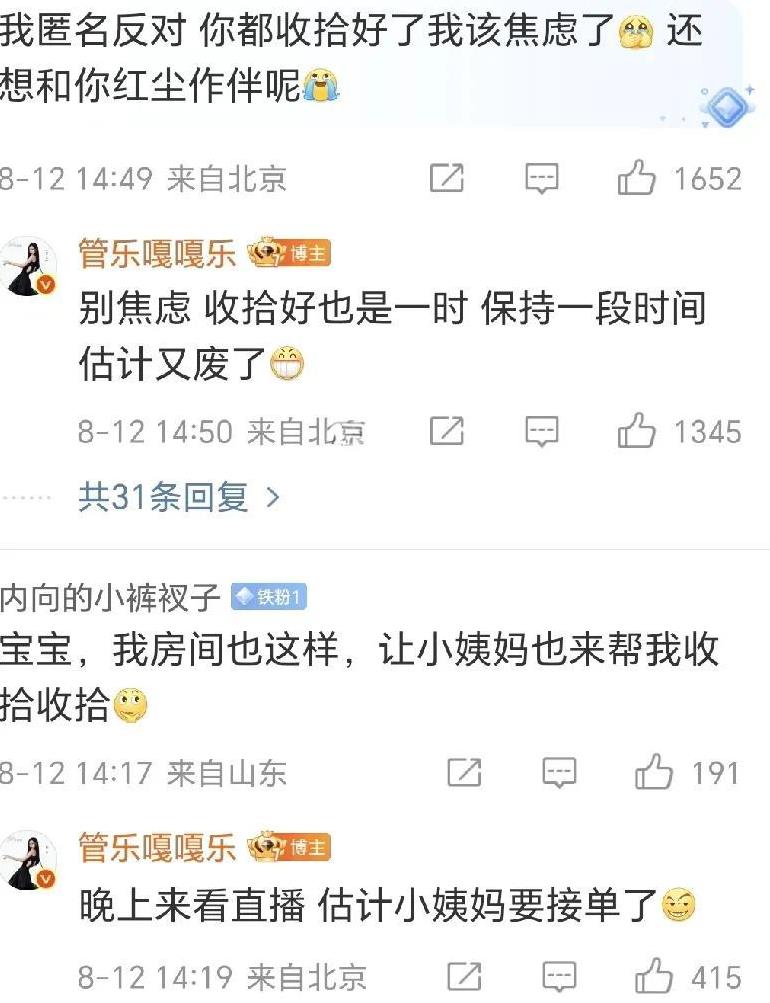This screenshot has width=770, height=1003.
Task: Reply to the 8-12 14:49 comment
Action: (x=542, y=178)
